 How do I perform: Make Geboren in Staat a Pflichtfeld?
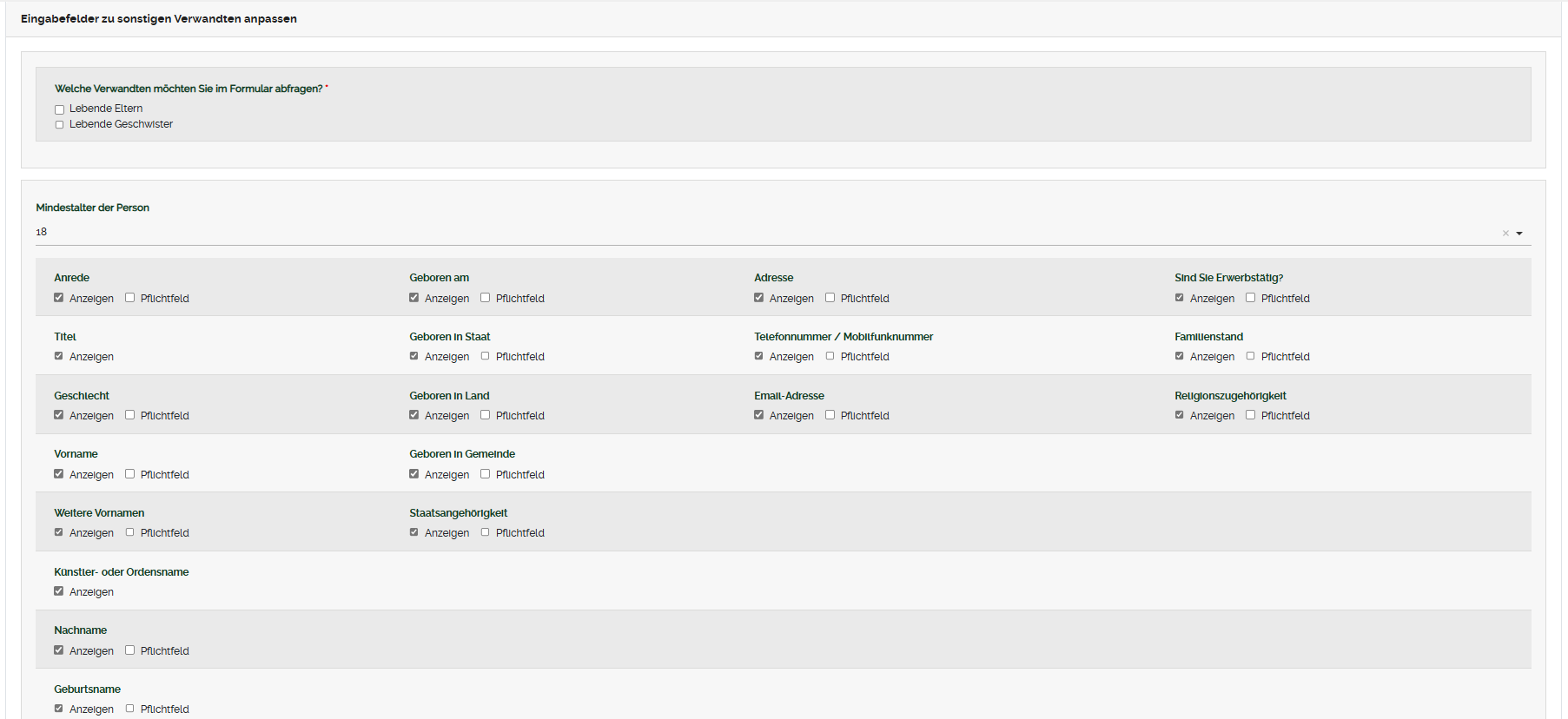pos(486,356)
